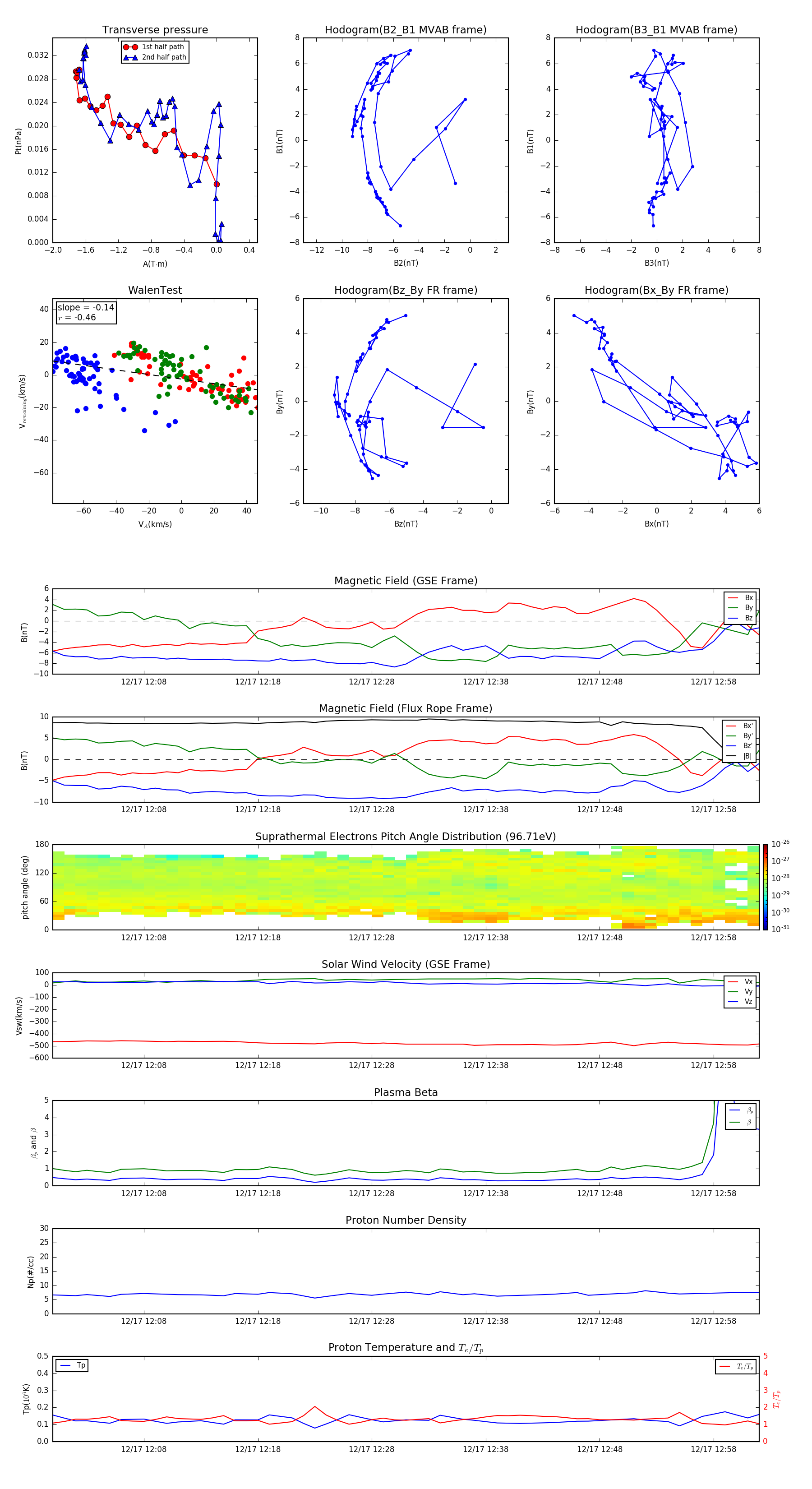Viewport: 812px width, 1489px height.
Task: Click the "Plasma Beta" plot title
Action: pos(406,1092)
